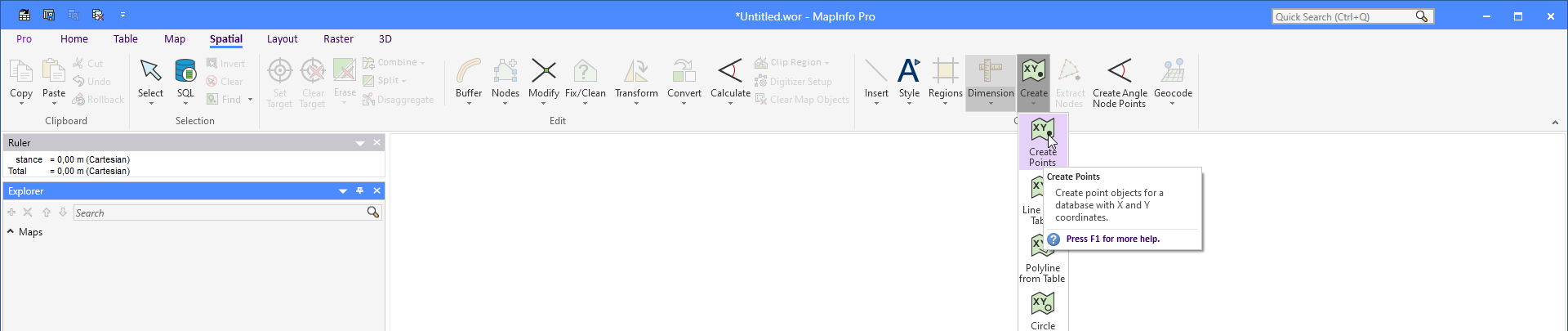The height and width of the screenshot is (331, 1568).
Task: Click the Invert selection button
Action: pos(225,64)
